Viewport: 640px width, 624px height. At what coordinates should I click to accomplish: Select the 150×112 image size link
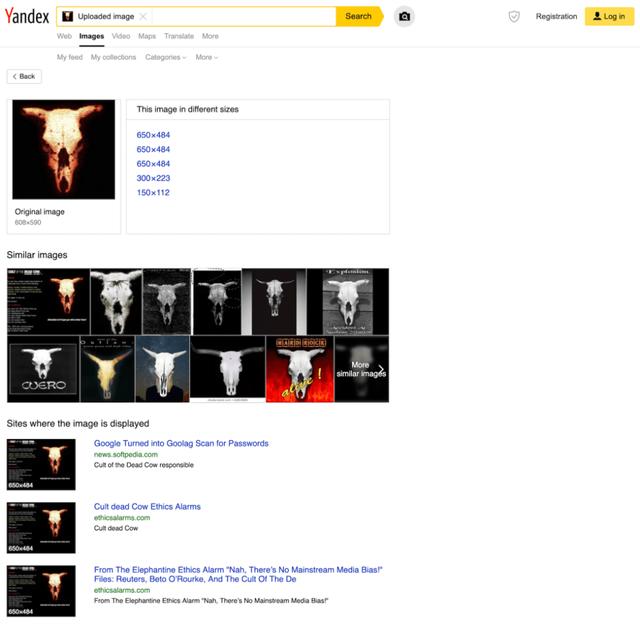(x=153, y=192)
